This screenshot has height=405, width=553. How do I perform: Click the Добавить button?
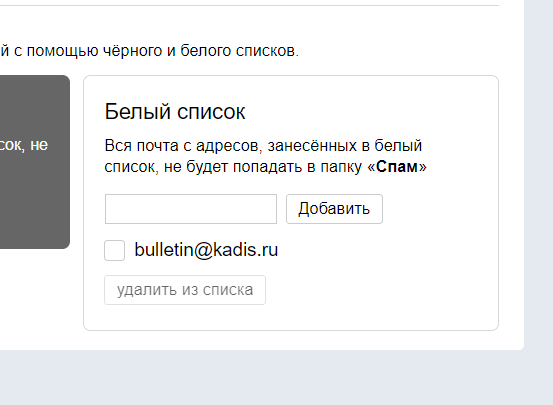click(334, 209)
